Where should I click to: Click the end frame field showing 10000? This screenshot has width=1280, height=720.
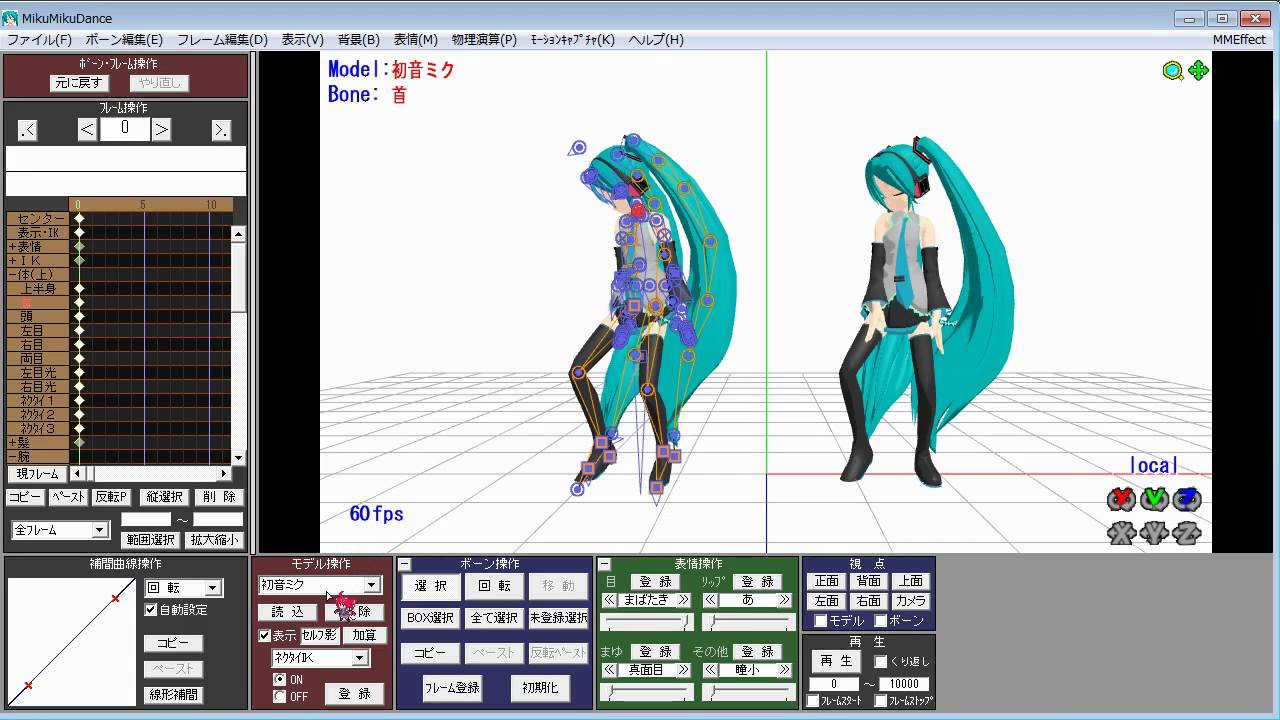coord(903,685)
